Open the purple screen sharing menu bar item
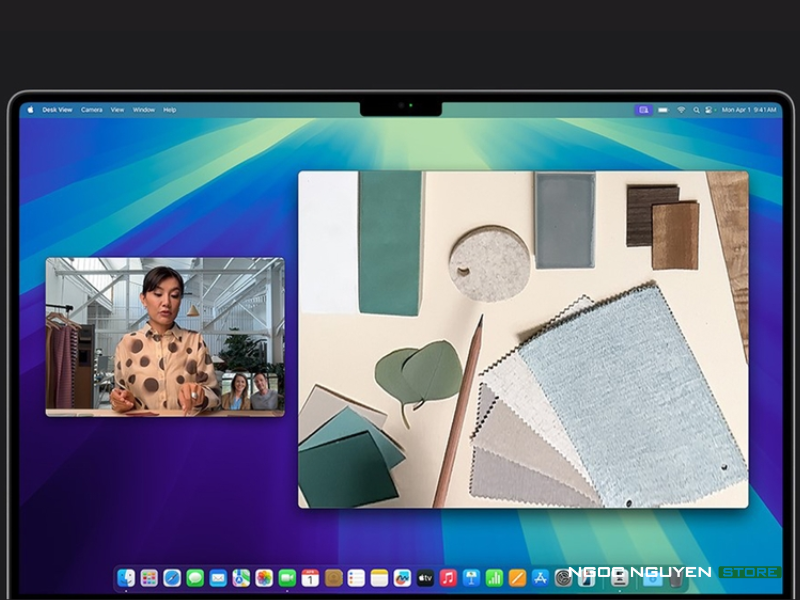The width and height of the screenshot is (800, 600). 643,110
